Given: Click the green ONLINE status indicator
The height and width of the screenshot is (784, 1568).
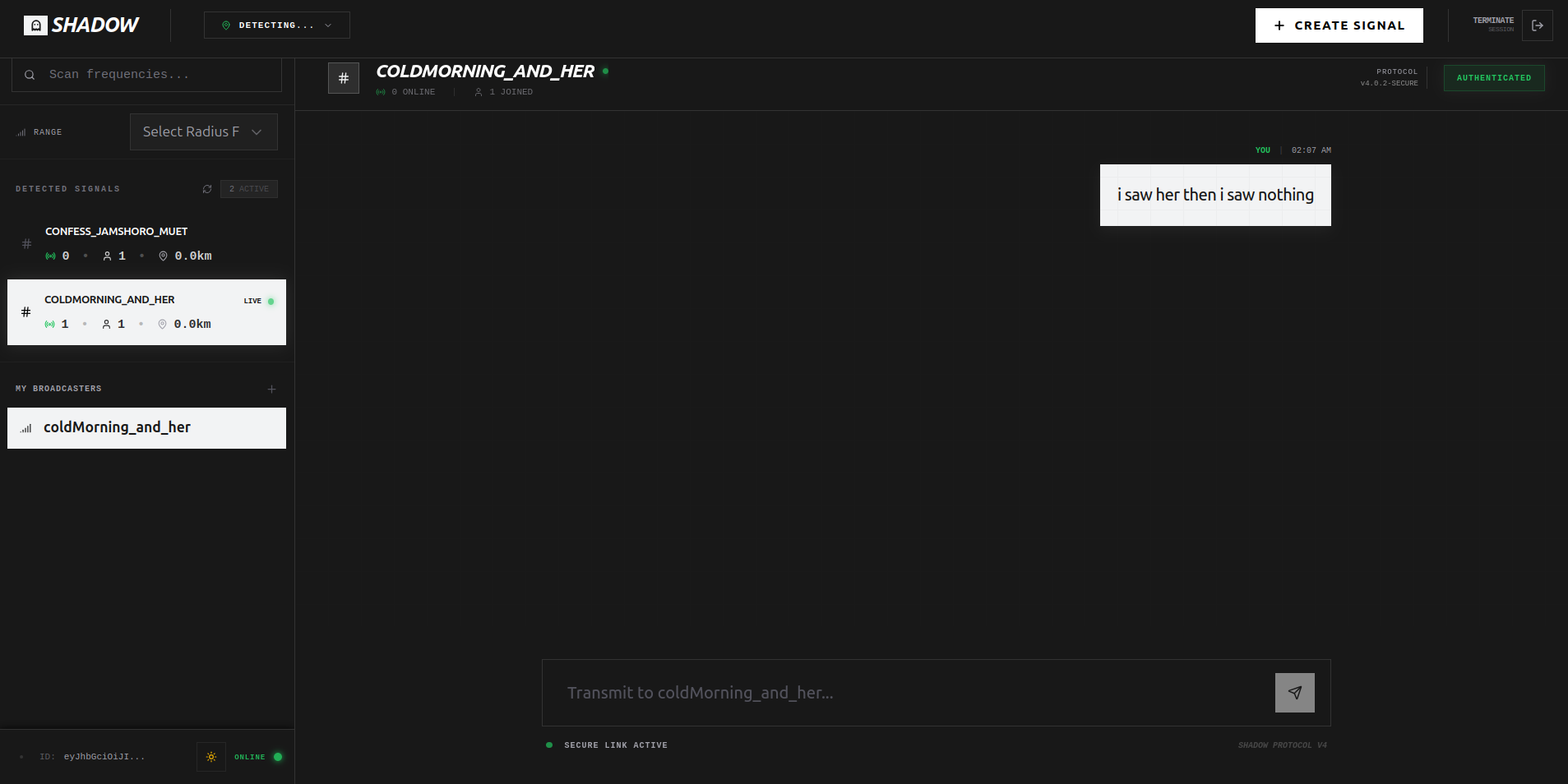Looking at the screenshot, I should click(277, 757).
